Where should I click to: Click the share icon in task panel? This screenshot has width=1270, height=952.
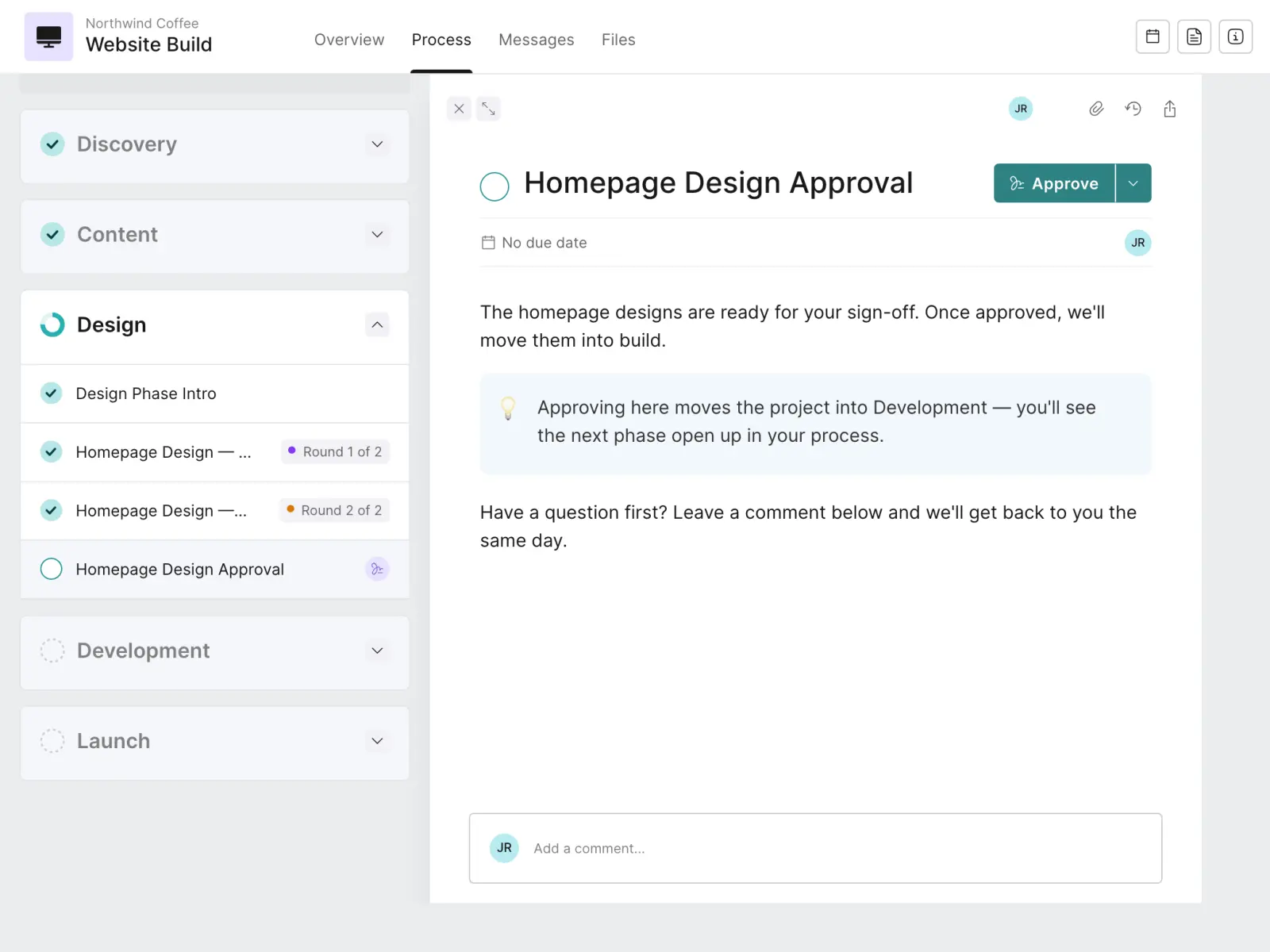pyautogui.click(x=1169, y=109)
